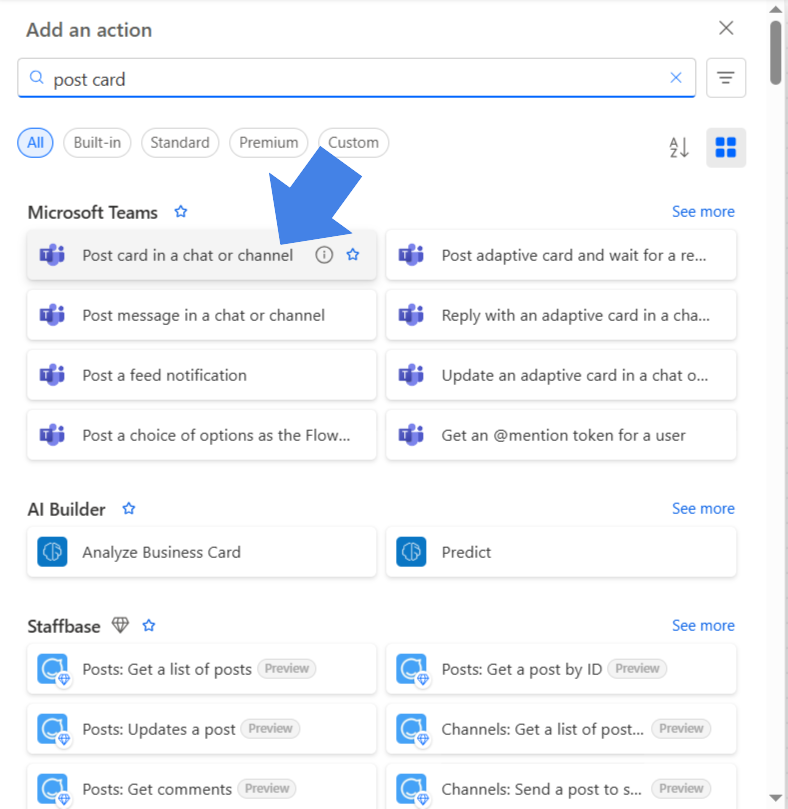
Task: Choose Post a feed notification
Action: point(201,375)
